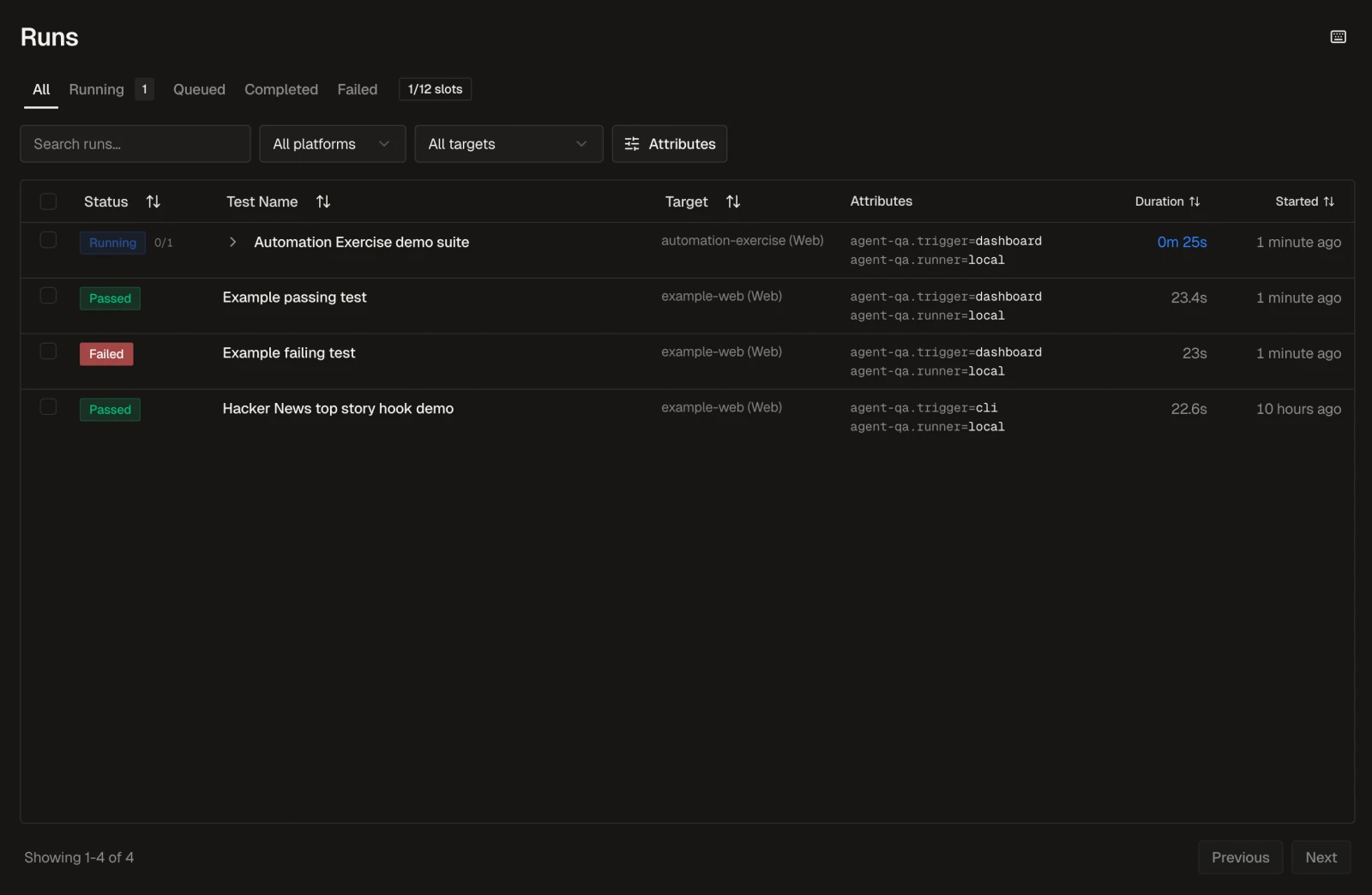Viewport: 1372px width, 895px height.
Task: Focus the Search runs field
Action: 135,144
